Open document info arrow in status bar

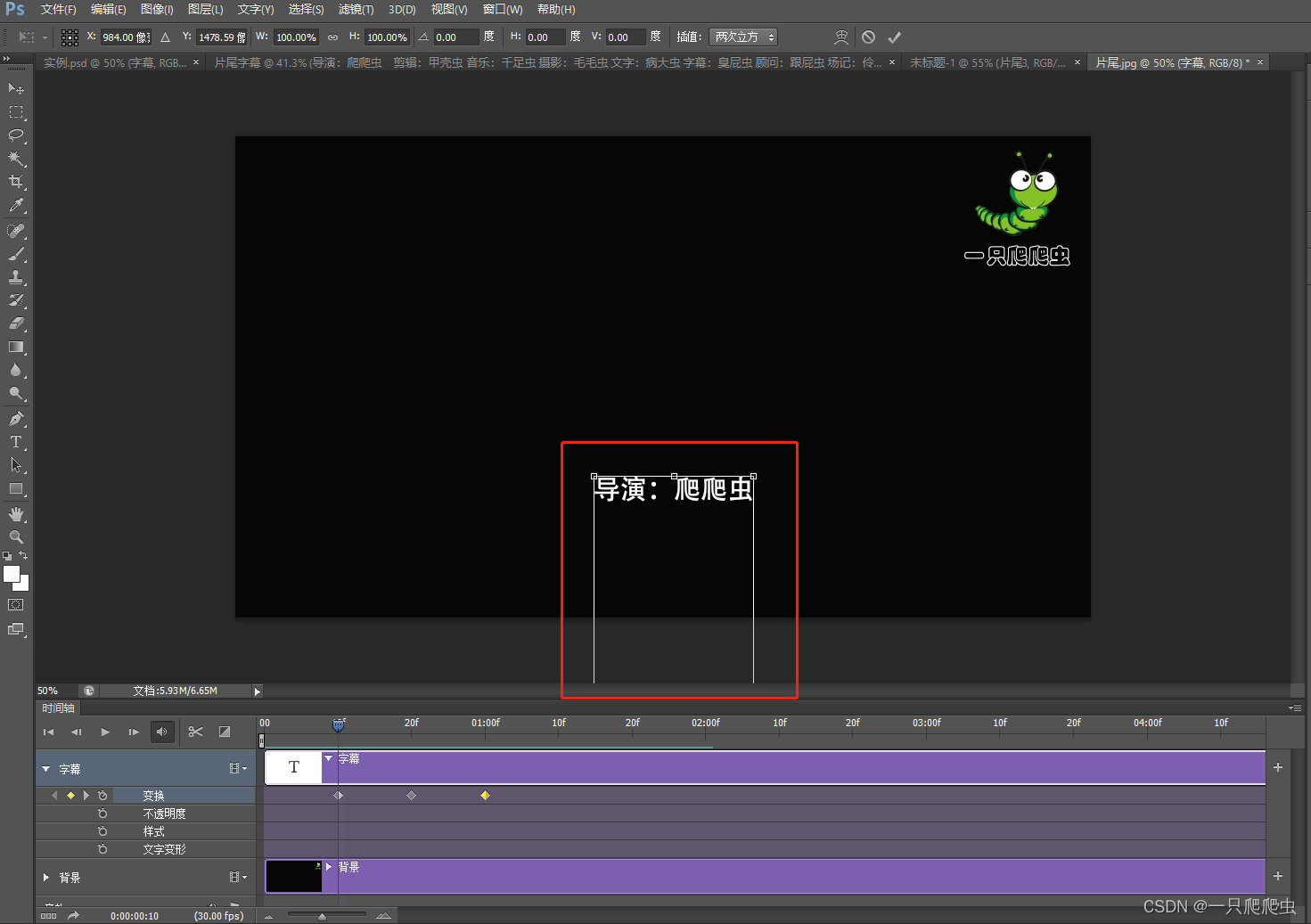258,691
